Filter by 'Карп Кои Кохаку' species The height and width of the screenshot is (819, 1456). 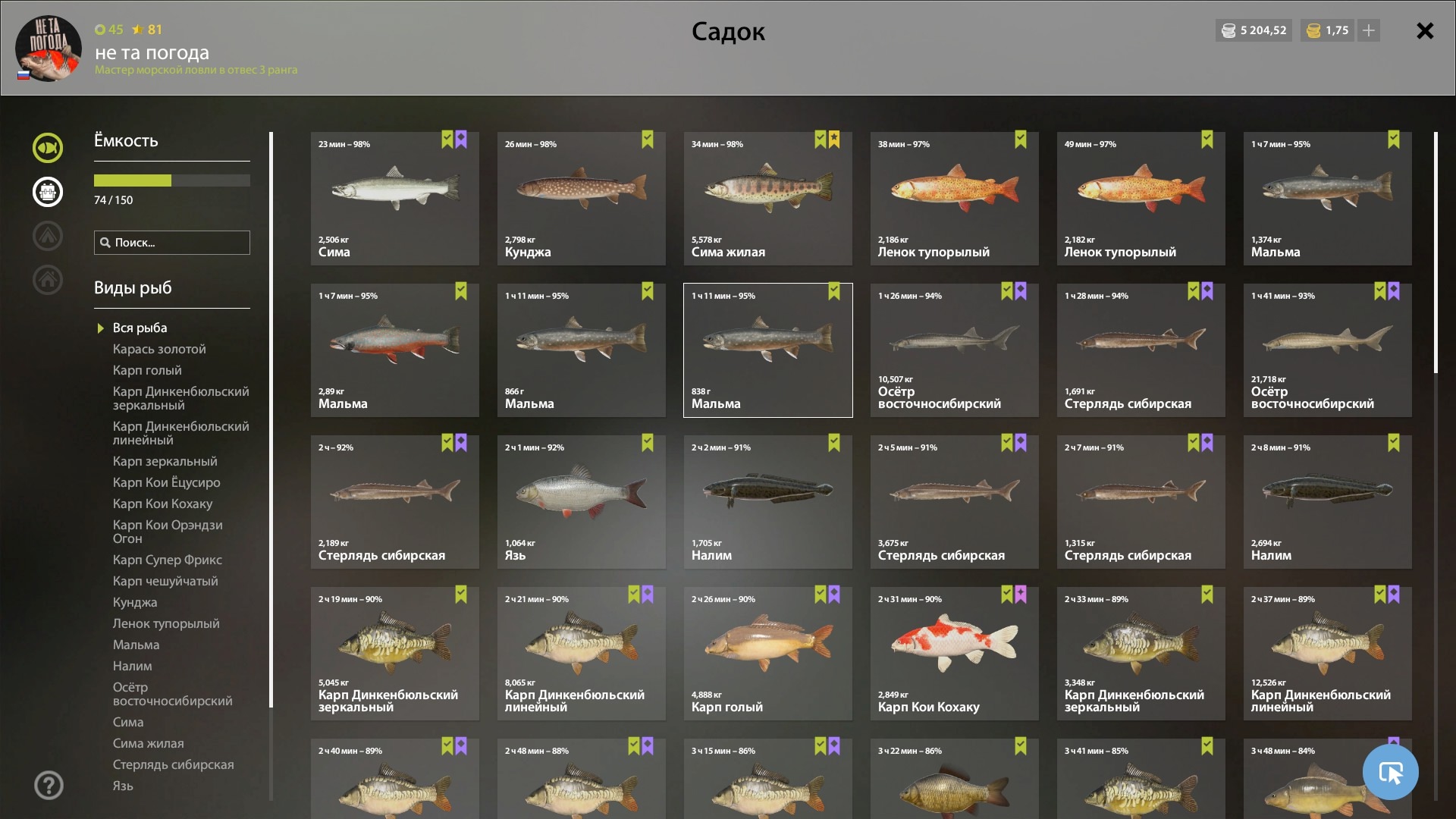(x=162, y=504)
